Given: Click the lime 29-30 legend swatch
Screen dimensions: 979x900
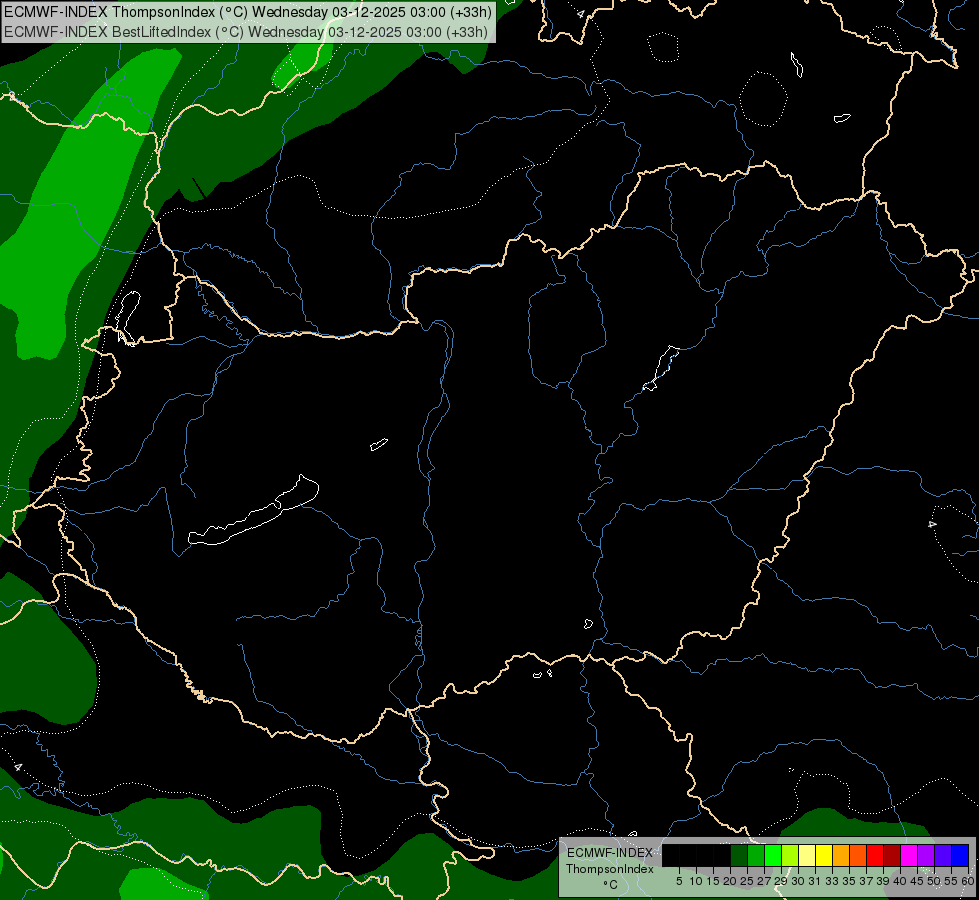Looking at the screenshot, I should (790, 855).
